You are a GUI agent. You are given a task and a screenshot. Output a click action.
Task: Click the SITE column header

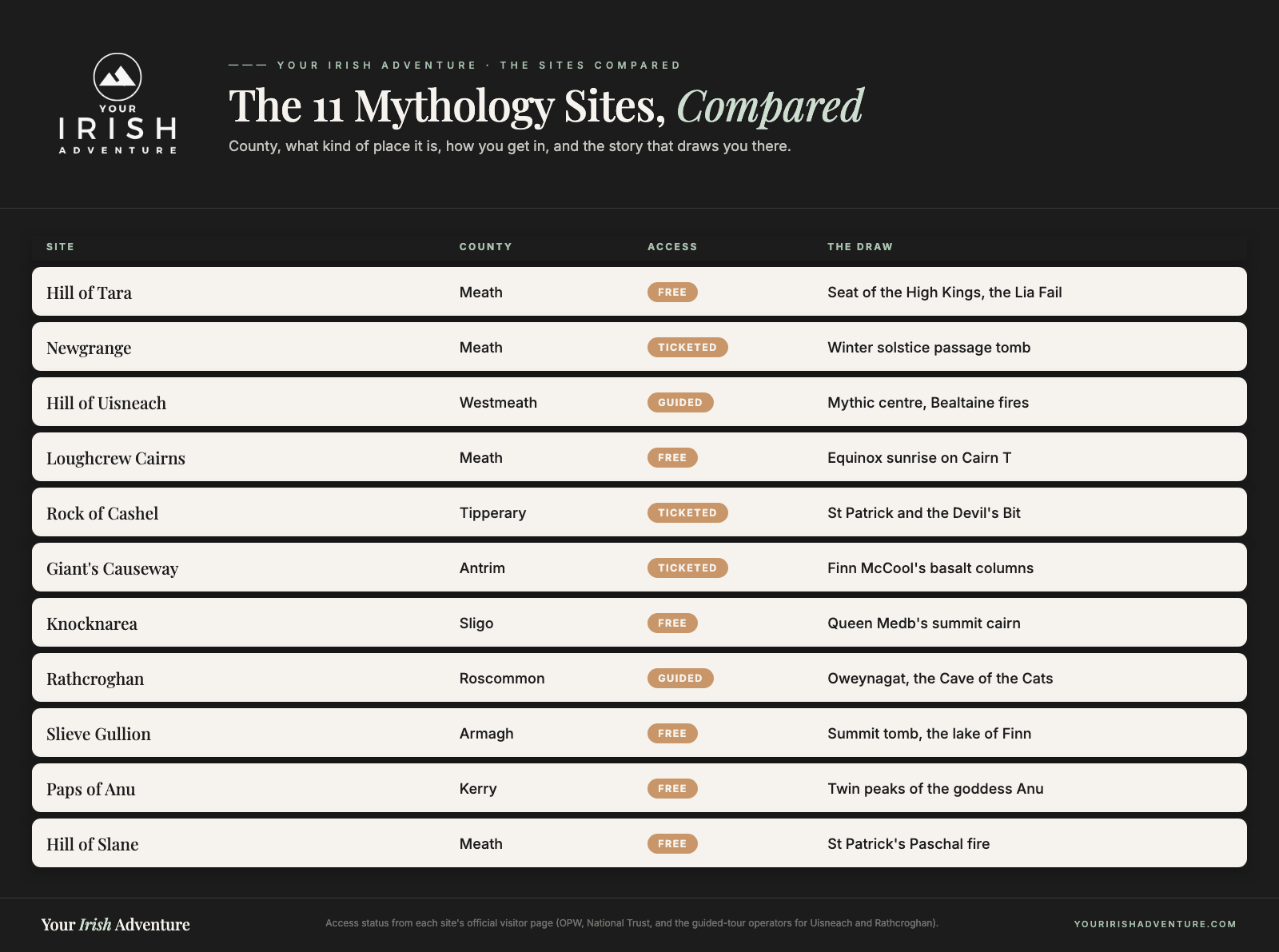[60, 247]
